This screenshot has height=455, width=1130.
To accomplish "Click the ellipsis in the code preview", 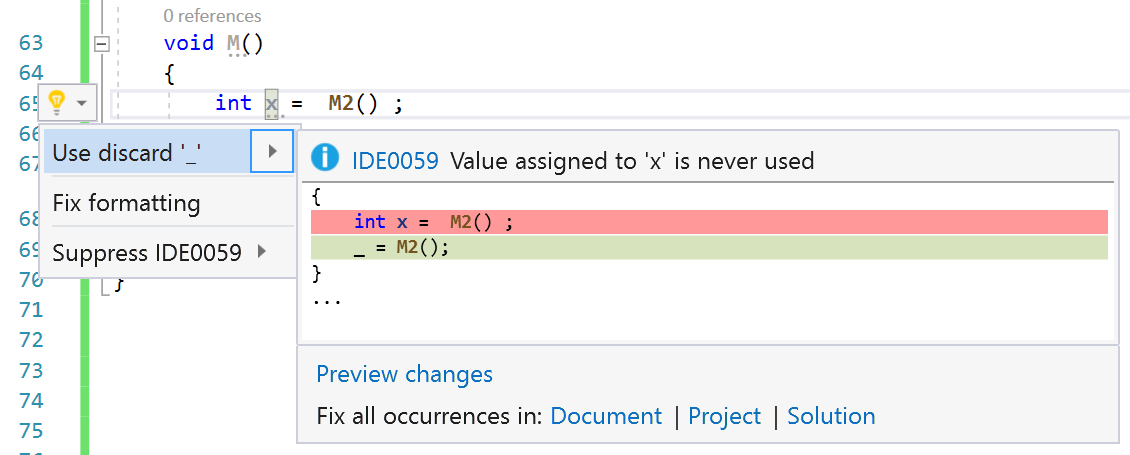I will point(326,301).
